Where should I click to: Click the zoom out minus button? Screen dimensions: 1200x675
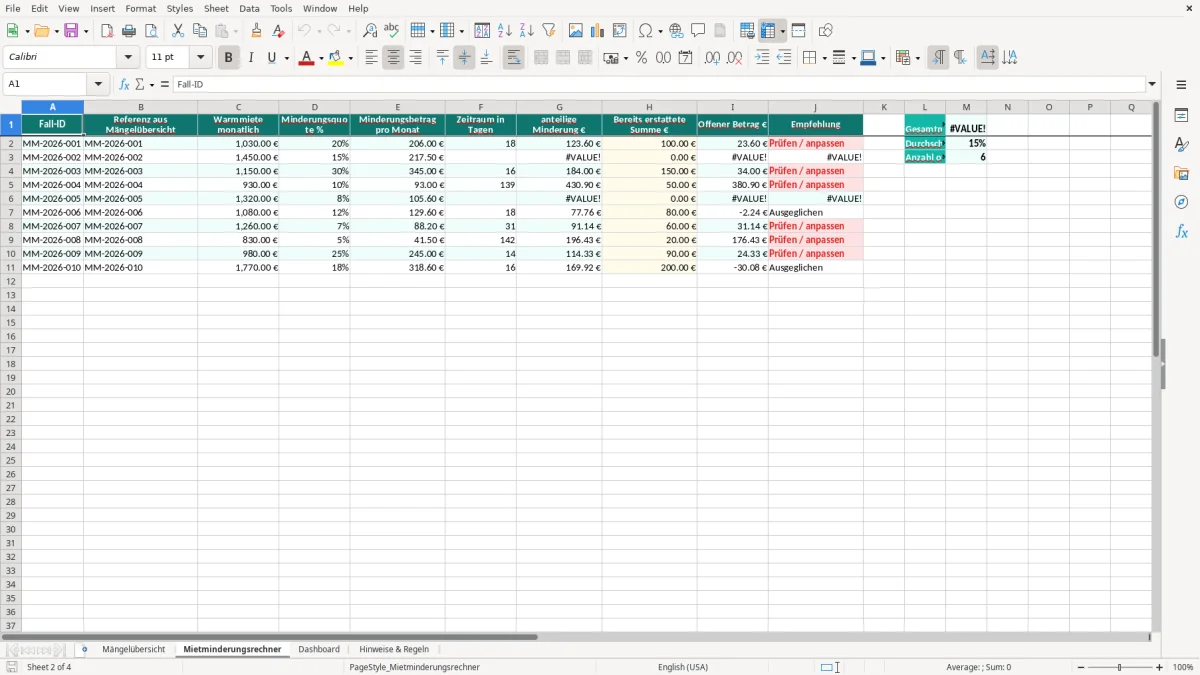(1081, 667)
